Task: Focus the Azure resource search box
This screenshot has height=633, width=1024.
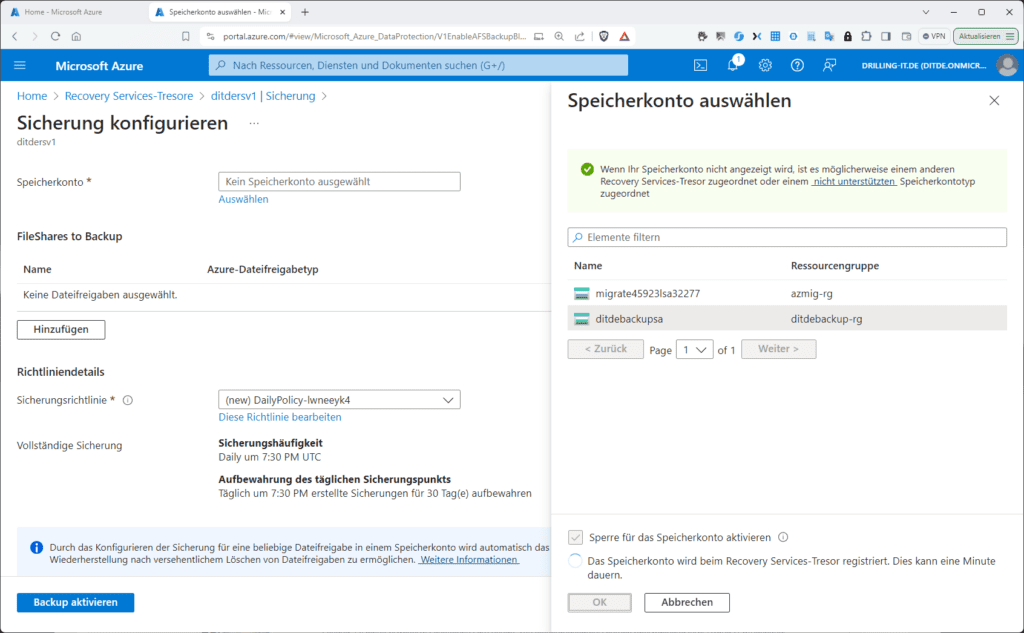Action: click(x=418, y=65)
